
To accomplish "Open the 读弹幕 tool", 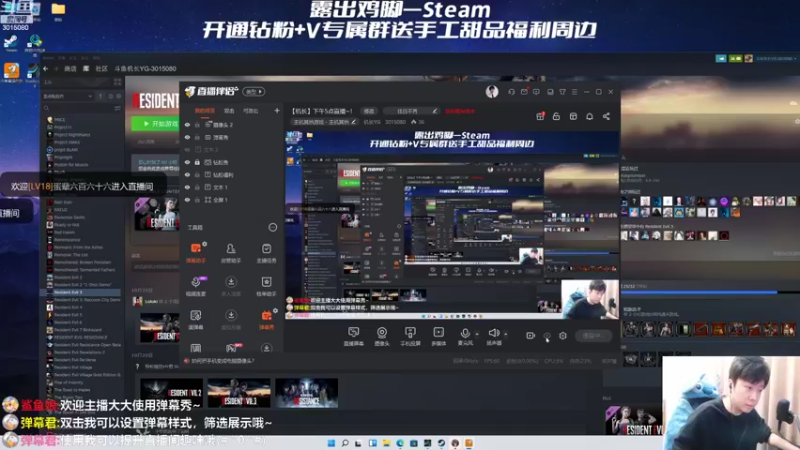I will (196, 319).
